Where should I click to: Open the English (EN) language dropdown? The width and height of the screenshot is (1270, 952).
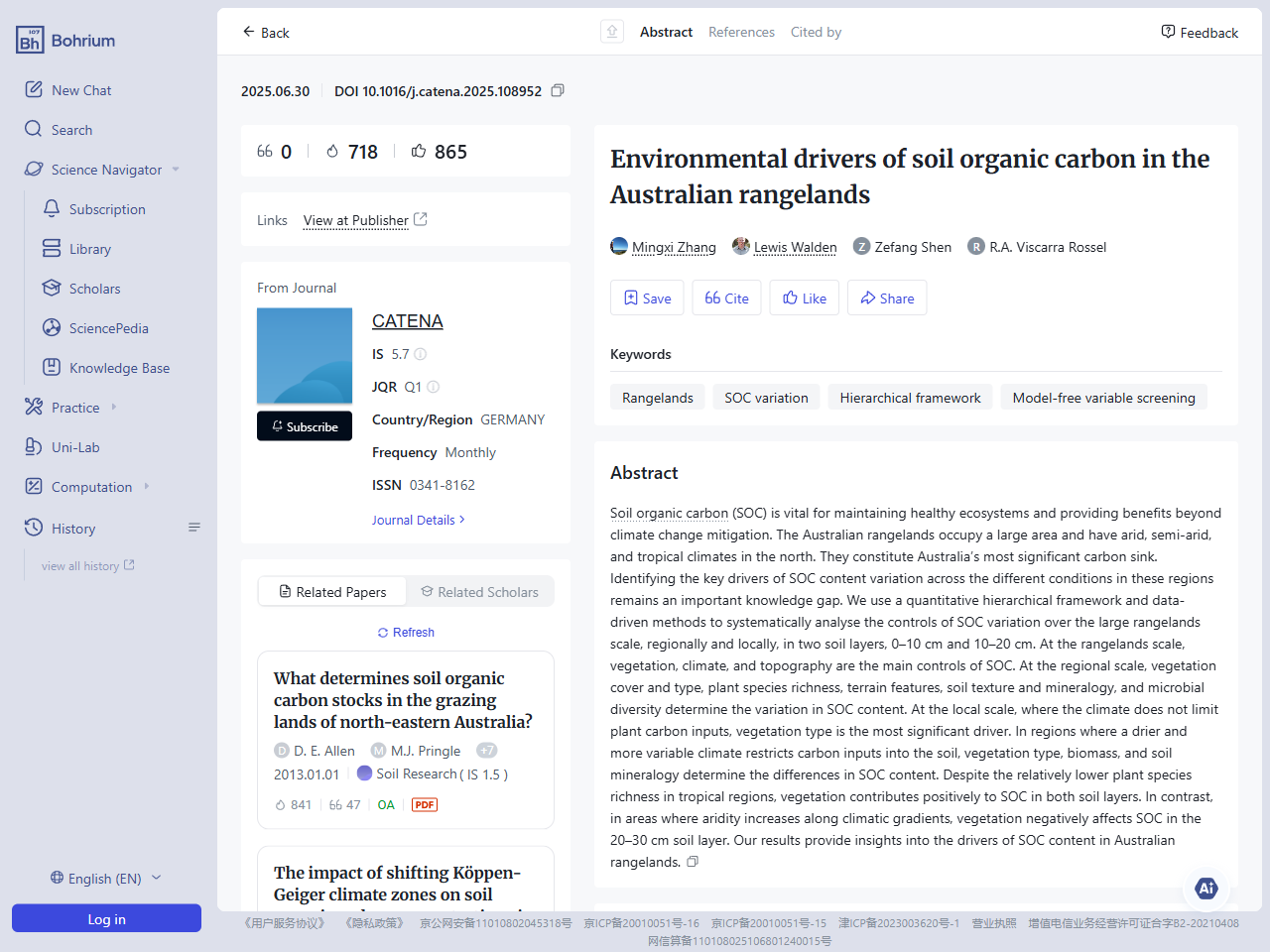(x=104, y=878)
